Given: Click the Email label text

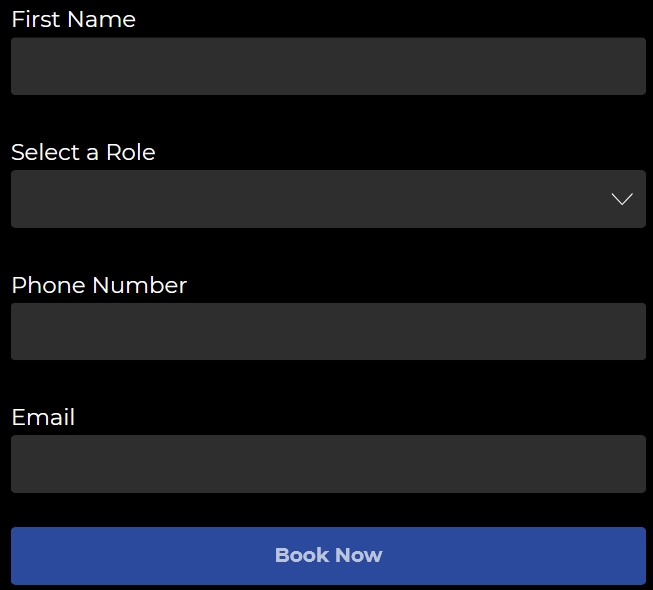Looking at the screenshot, I should pos(43,417).
